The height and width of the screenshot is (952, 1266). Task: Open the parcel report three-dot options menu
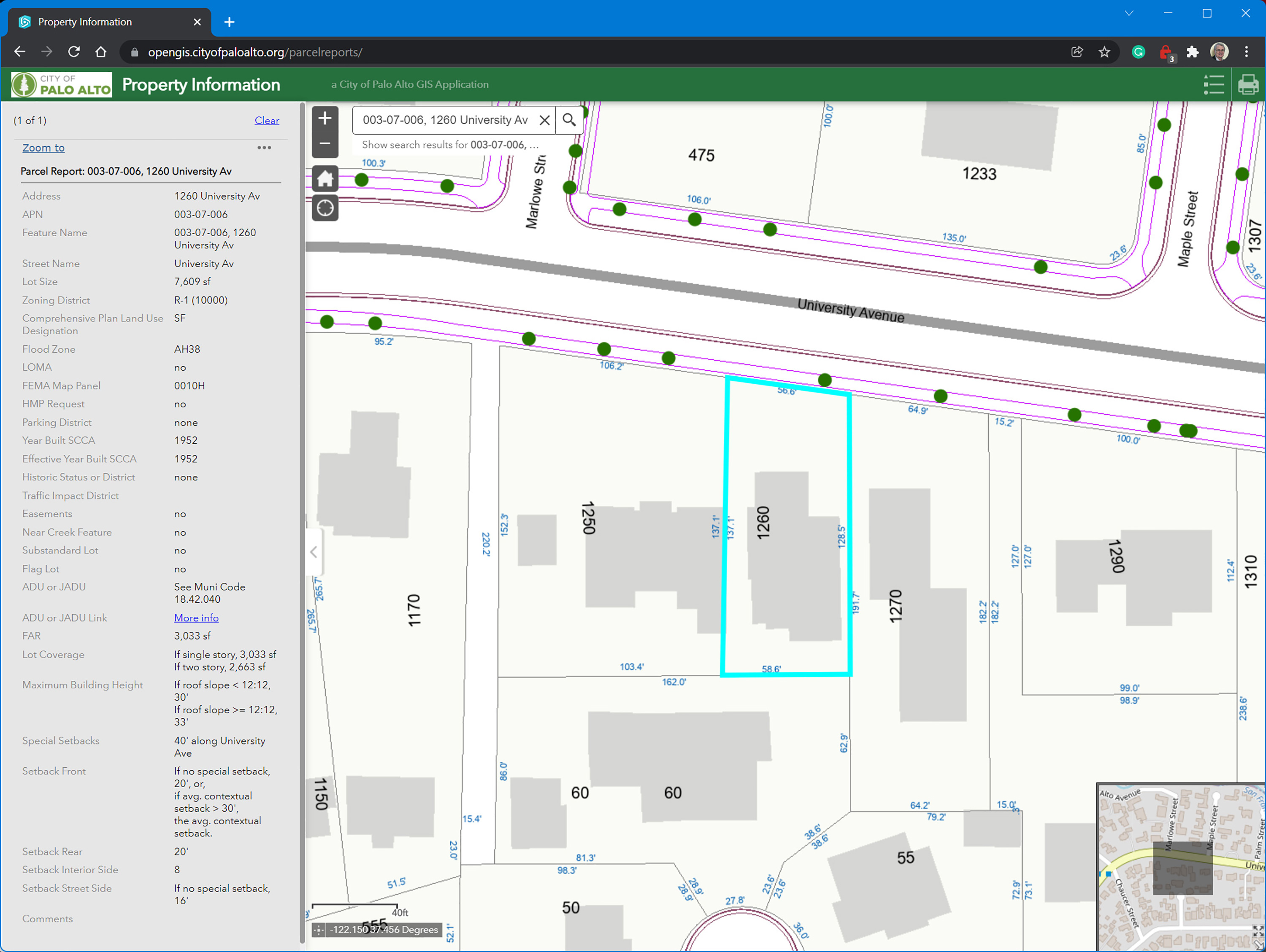(x=264, y=148)
